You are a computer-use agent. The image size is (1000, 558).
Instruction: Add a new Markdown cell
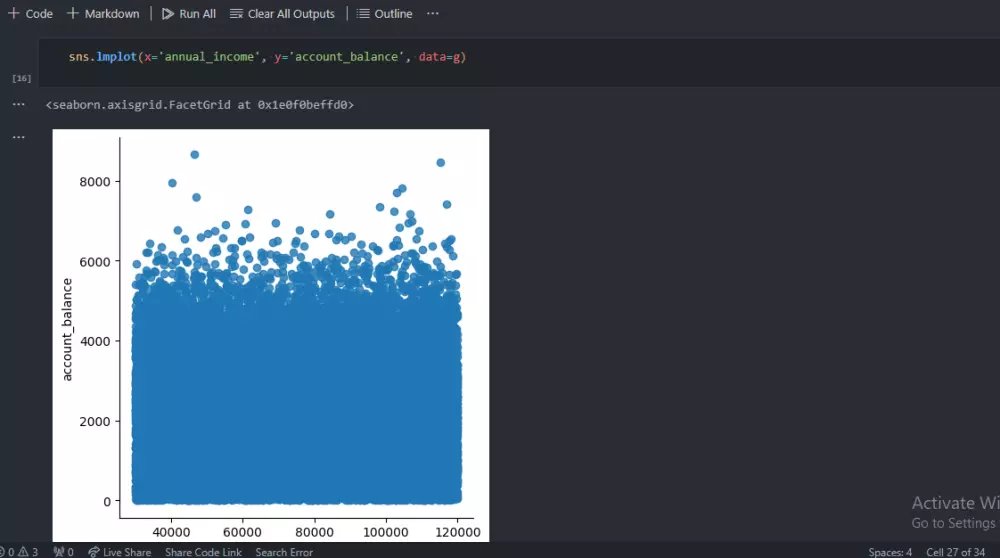pyautogui.click(x=103, y=13)
